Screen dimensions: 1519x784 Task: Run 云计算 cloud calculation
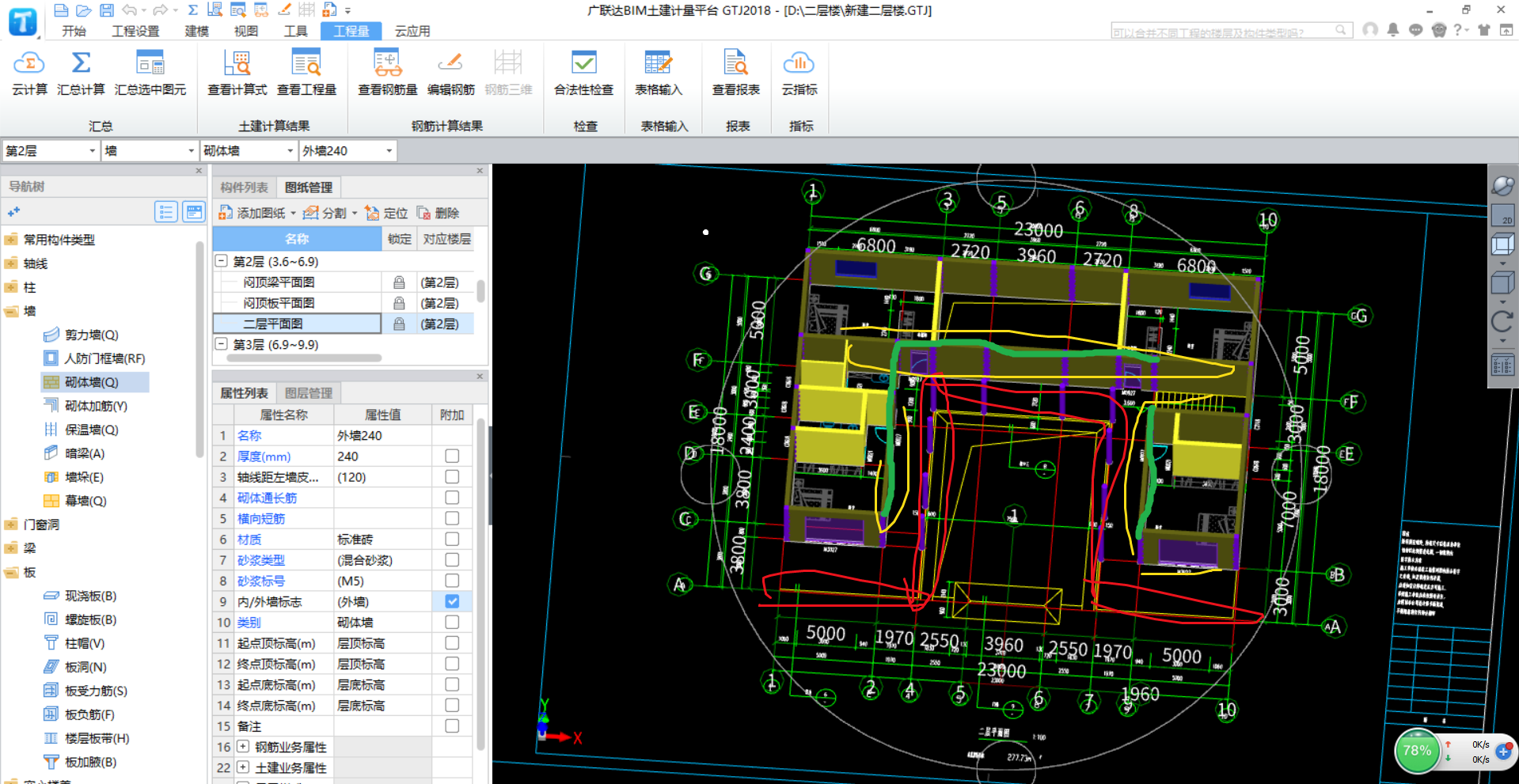(29, 73)
